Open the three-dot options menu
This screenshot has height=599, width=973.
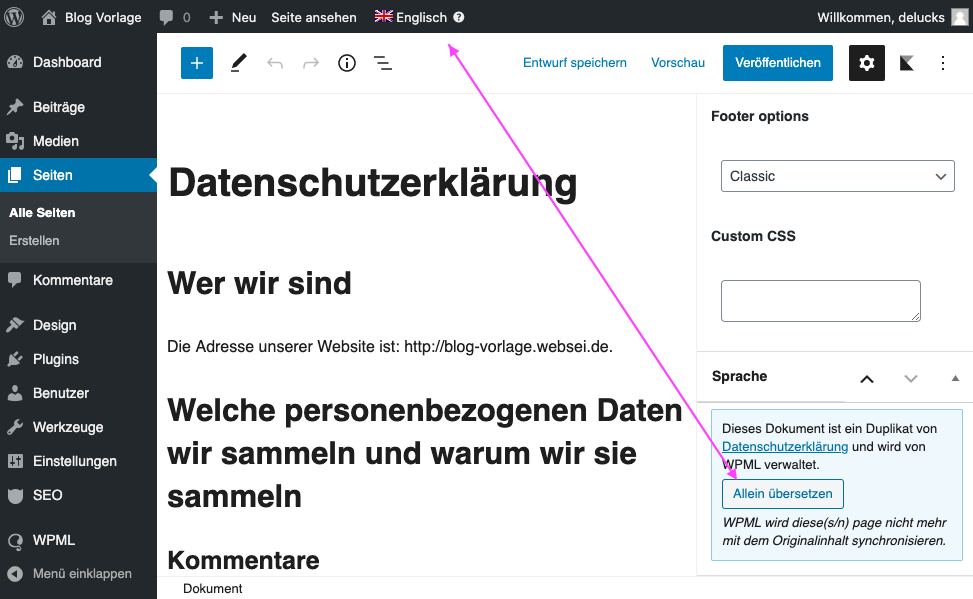[942, 63]
